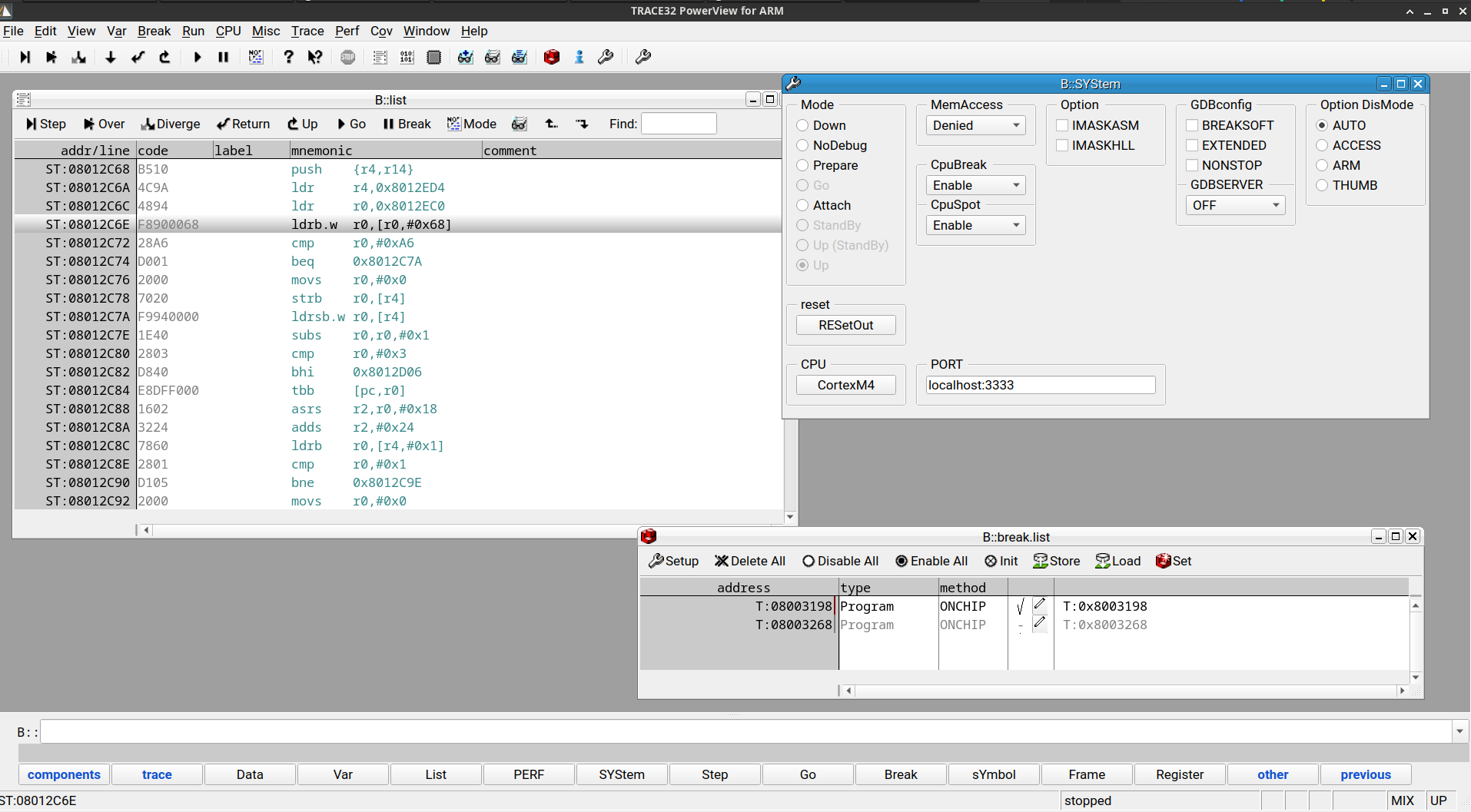1471x812 pixels.
Task: Click the CortexM4 CPU button
Action: tap(846, 385)
